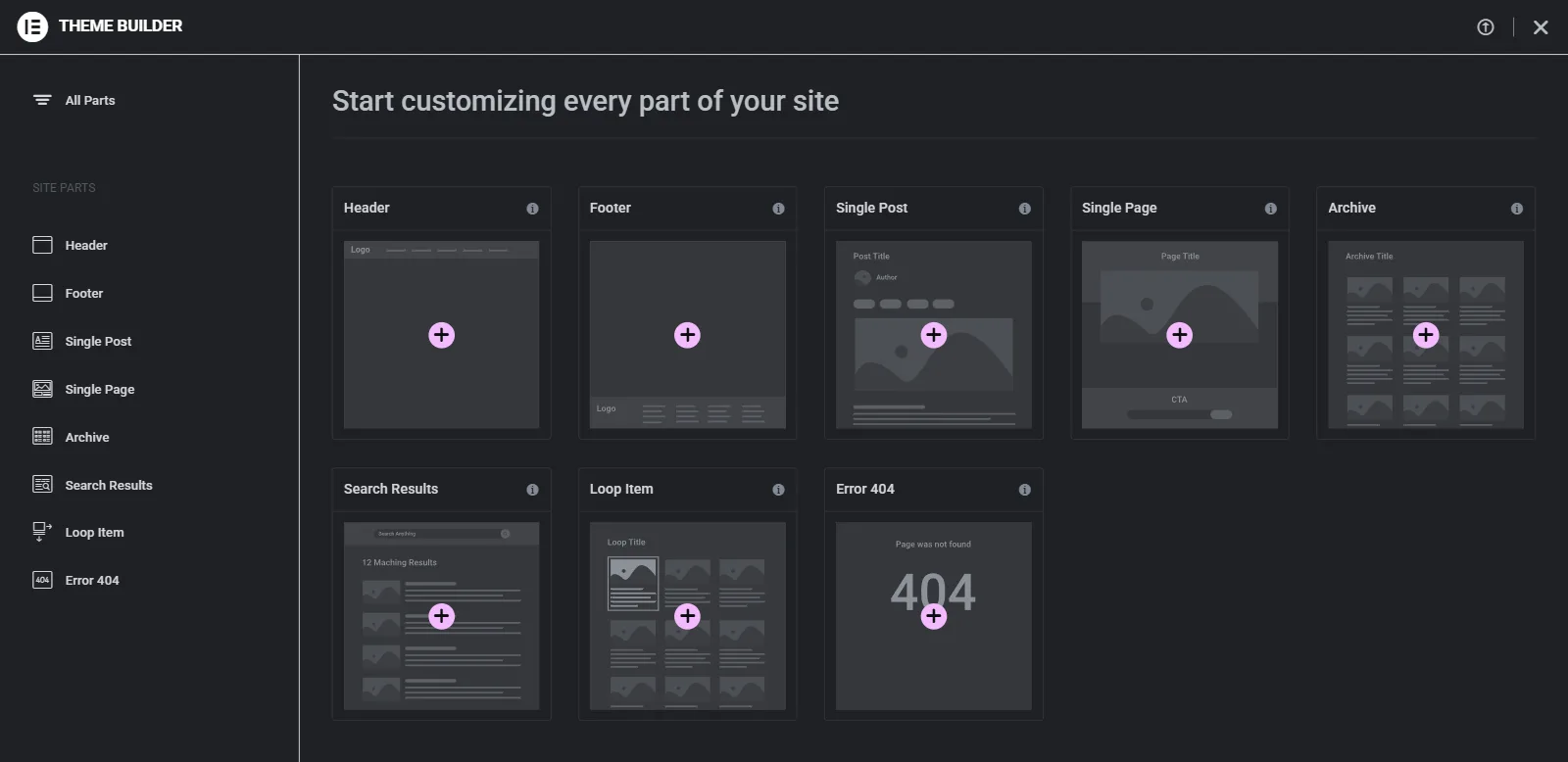The image size is (1568, 762).
Task: Show info for the Header card
Action: [532, 209]
